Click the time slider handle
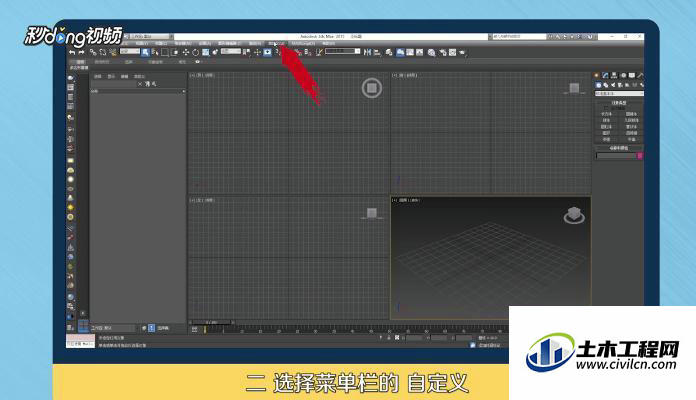The image size is (696, 400). [x=212, y=322]
